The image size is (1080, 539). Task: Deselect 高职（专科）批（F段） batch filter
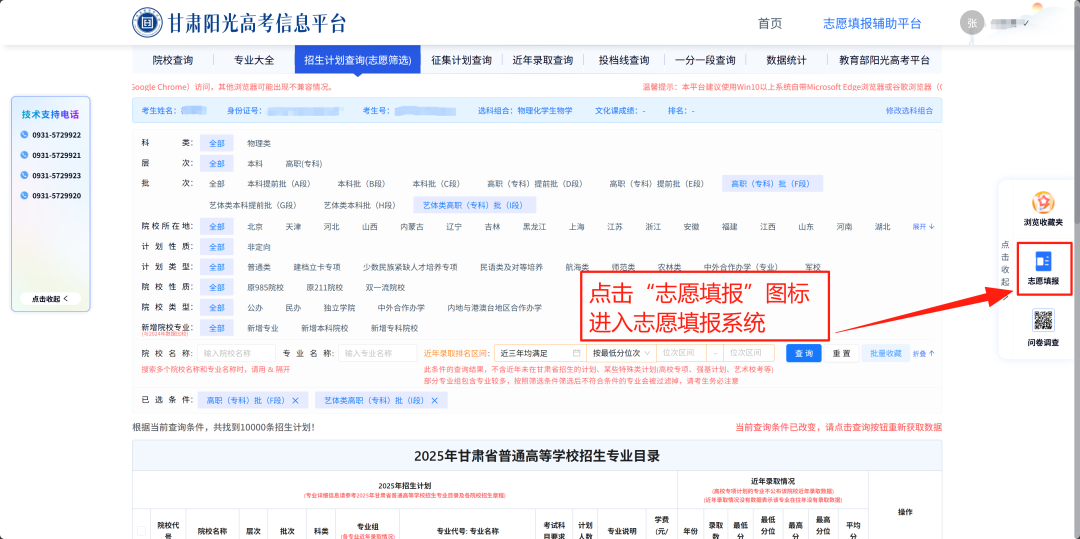pyautogui.click(x=772, y=184)
